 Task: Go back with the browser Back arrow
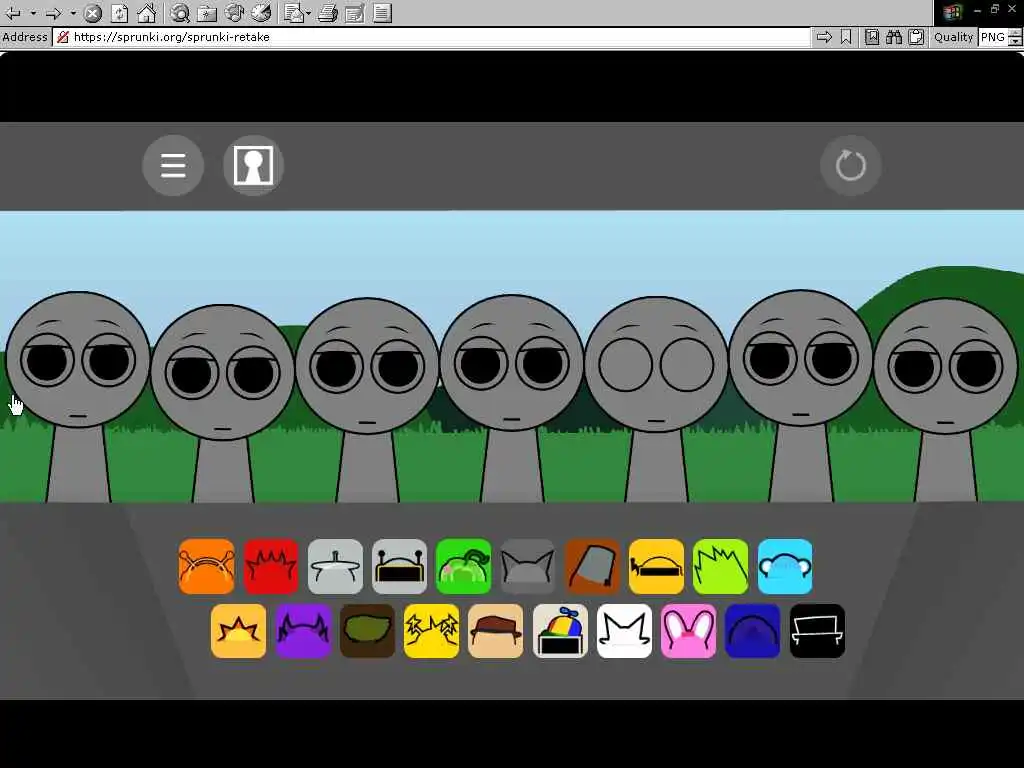point(12,13)
